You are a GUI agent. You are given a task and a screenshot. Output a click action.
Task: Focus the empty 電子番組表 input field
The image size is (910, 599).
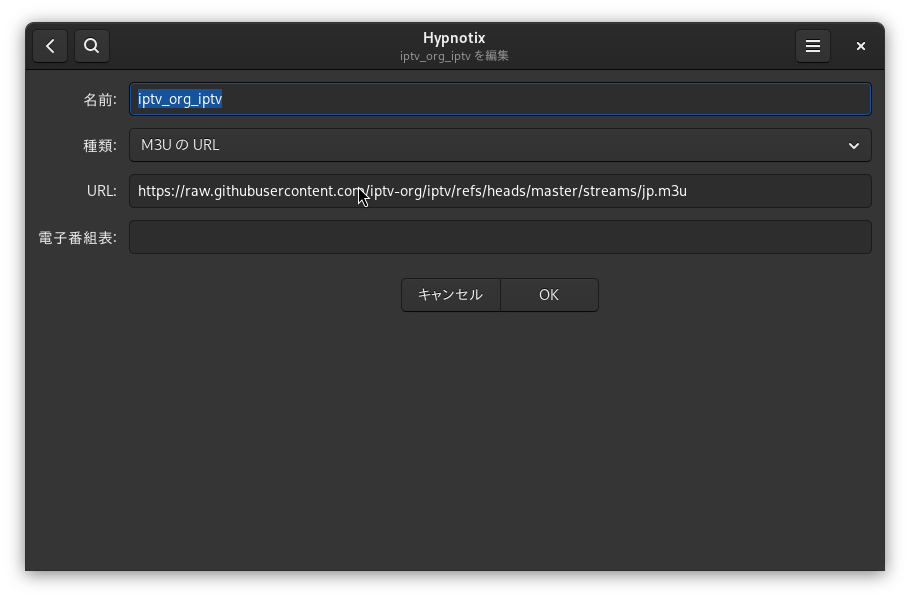point(500,237)
